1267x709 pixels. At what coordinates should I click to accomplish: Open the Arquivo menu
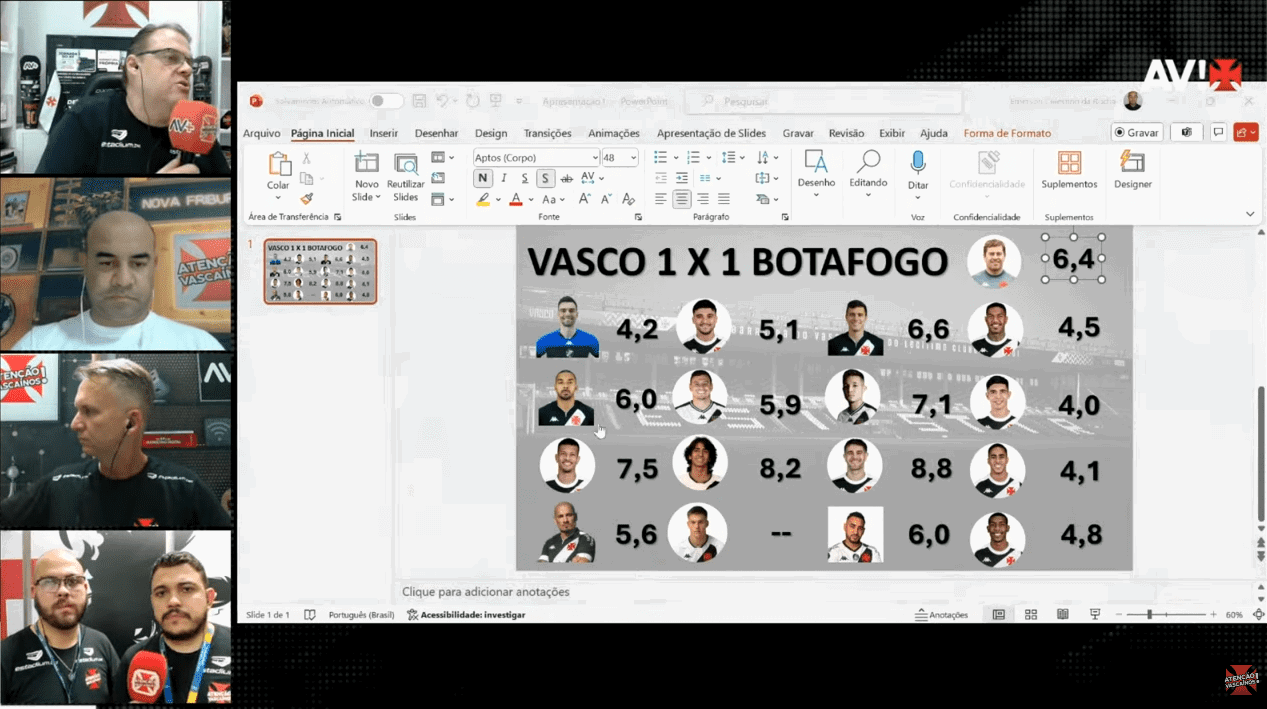(x=262, y=133)
